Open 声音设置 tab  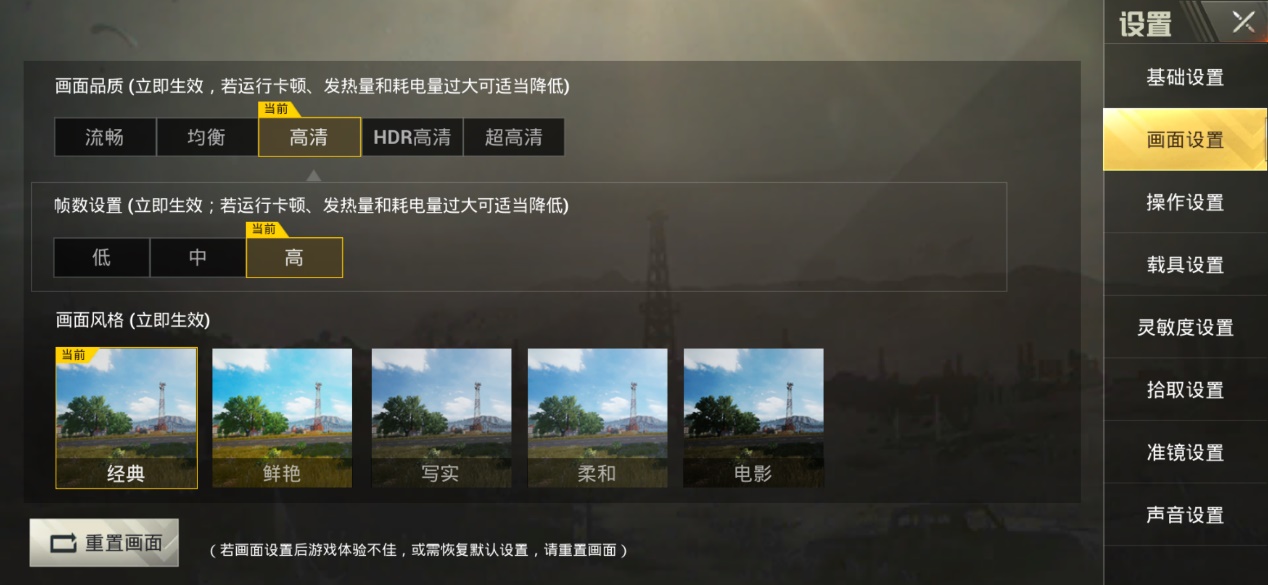click(1185, 515)
